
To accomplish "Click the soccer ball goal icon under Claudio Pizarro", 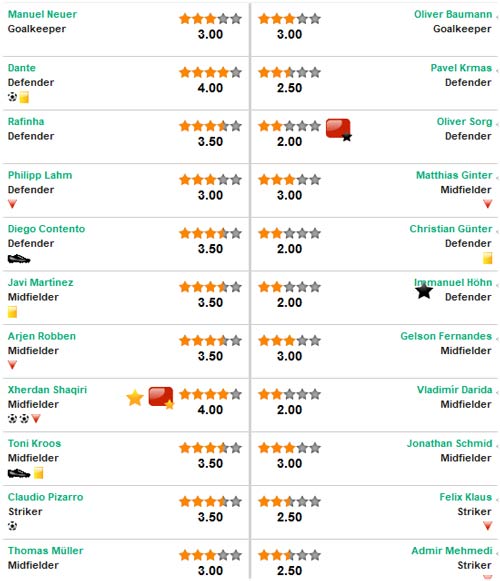I will click(x=12, y=526).
